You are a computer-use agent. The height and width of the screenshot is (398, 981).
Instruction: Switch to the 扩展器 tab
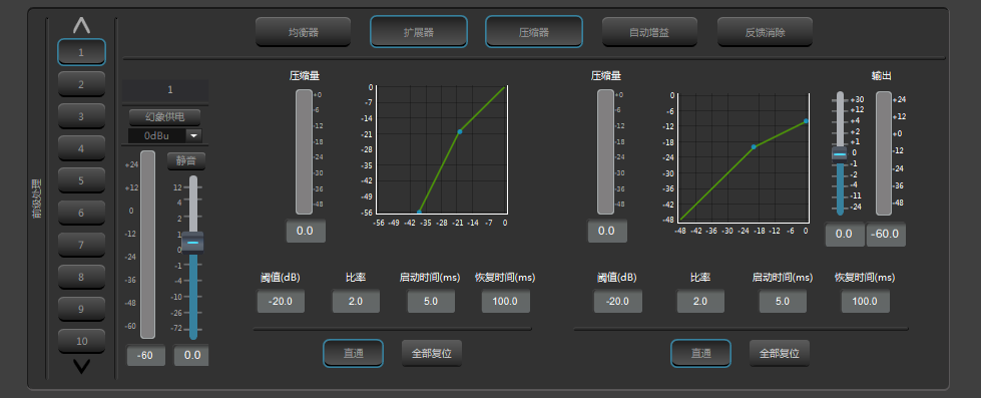419,32
